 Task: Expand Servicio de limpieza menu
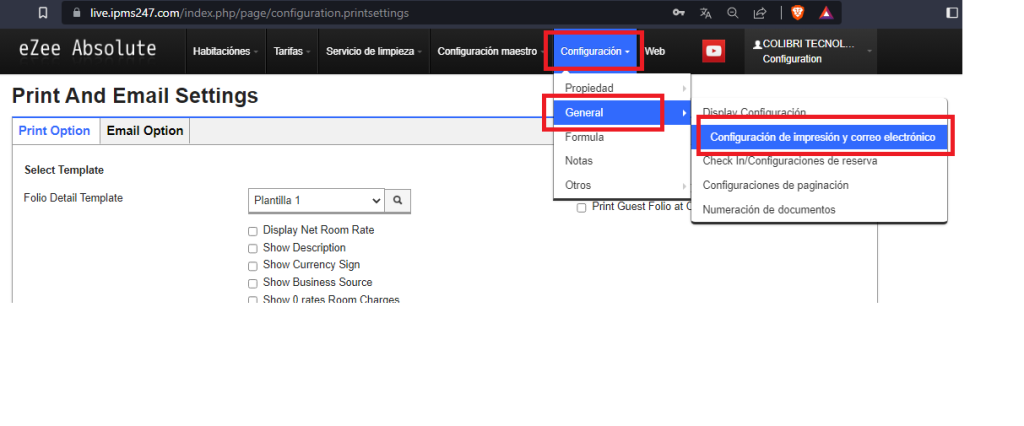374,51
